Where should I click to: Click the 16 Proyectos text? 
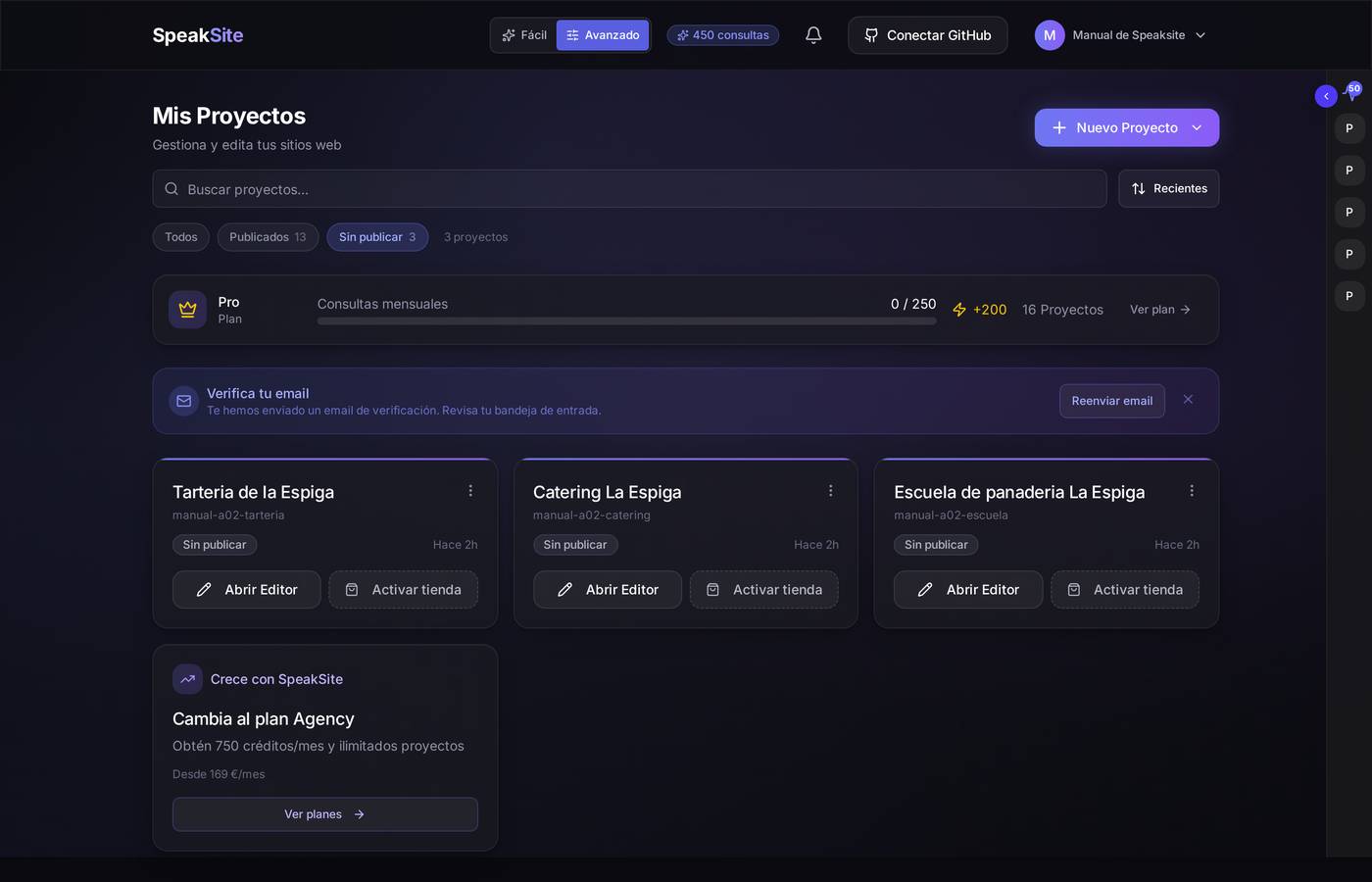tap(1062, 310)
